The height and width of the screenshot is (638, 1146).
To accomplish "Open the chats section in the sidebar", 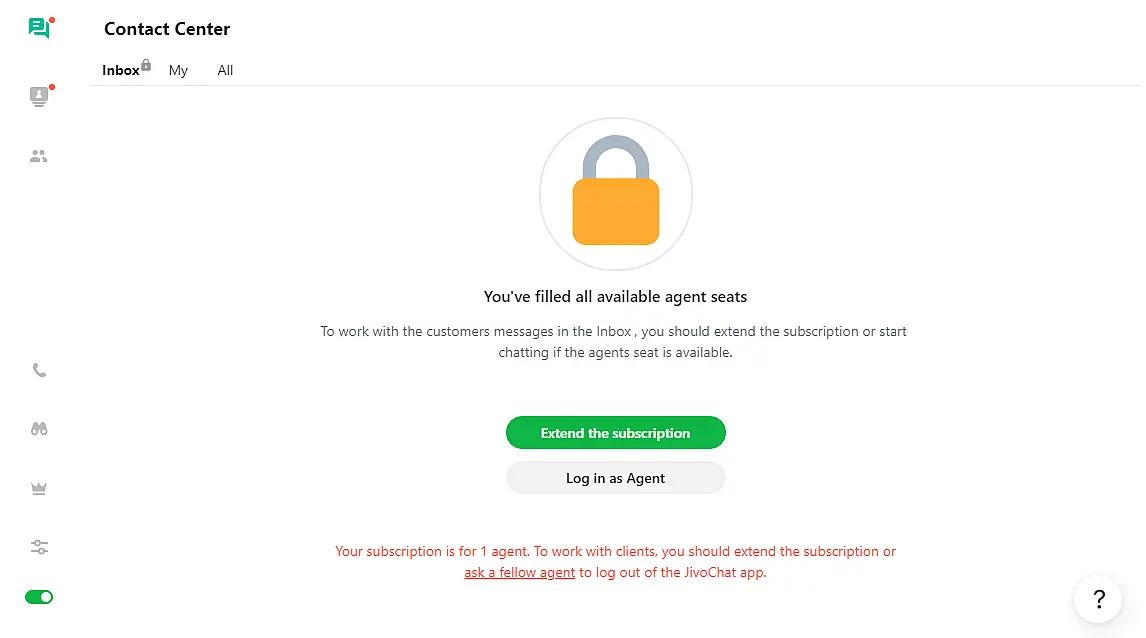I will click(39, 28).
